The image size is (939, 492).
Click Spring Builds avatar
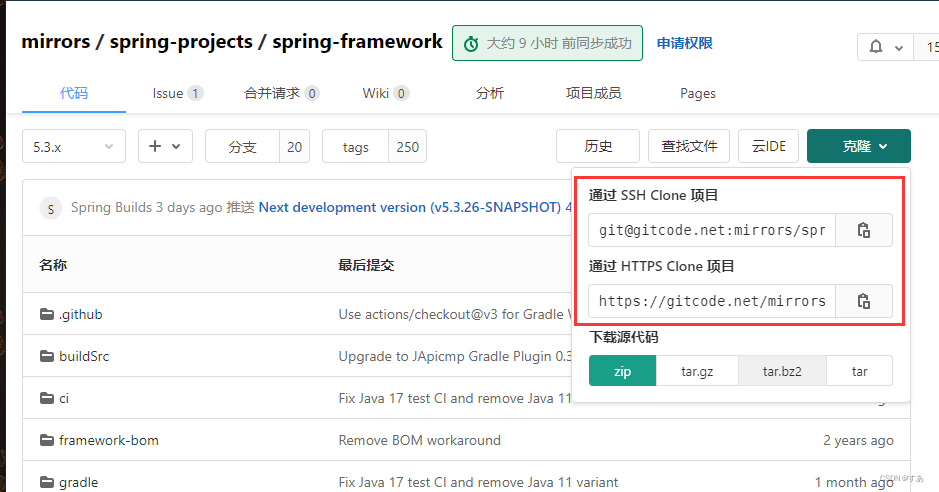click(x=51, y=208)
